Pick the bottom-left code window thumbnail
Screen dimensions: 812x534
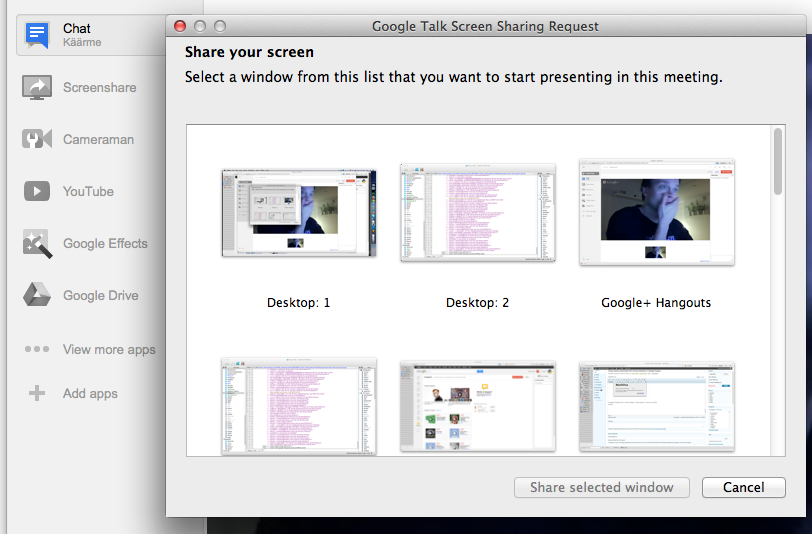299,406
